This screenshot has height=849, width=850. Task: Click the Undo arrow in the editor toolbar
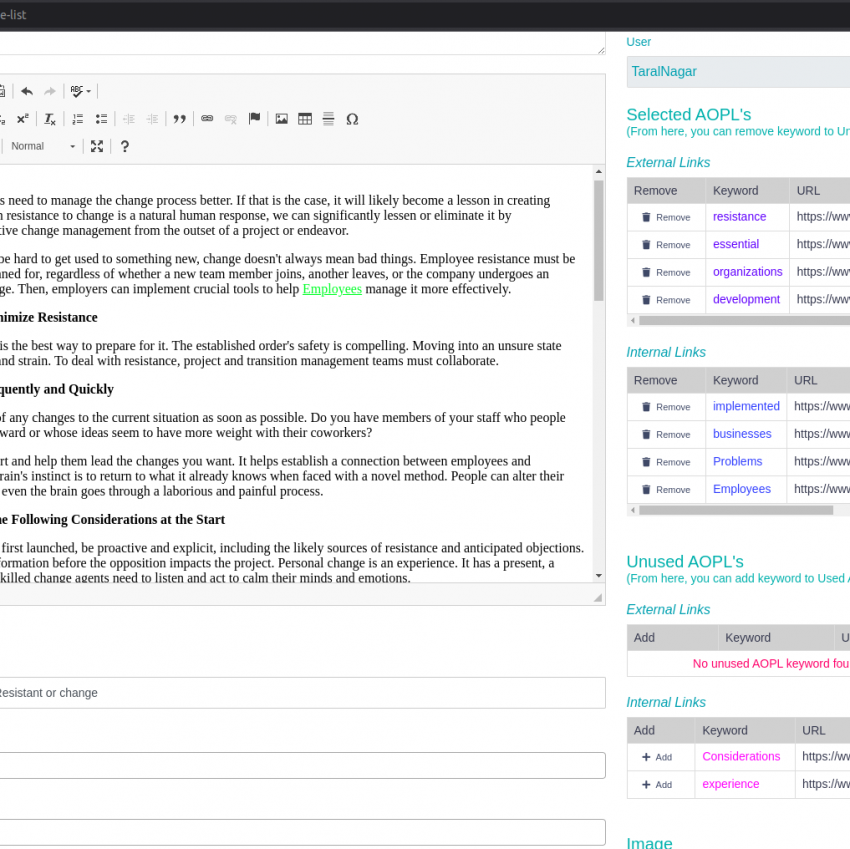click(27, 91)
